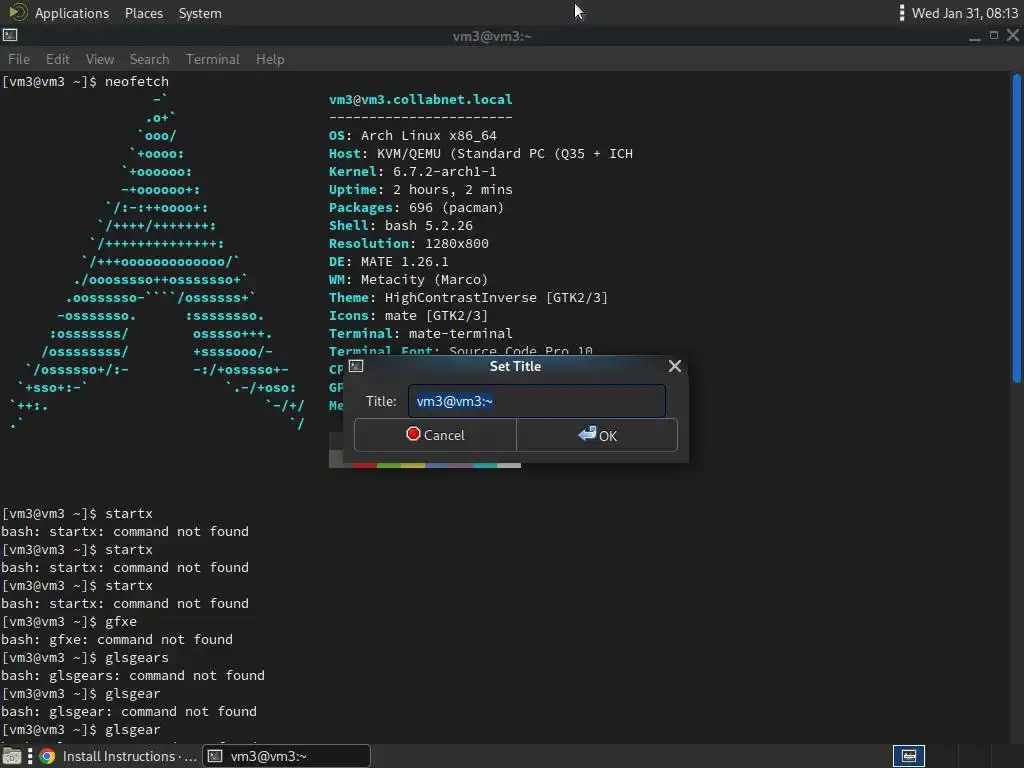Click the panel handle dots near the clock

coord(902,13)
